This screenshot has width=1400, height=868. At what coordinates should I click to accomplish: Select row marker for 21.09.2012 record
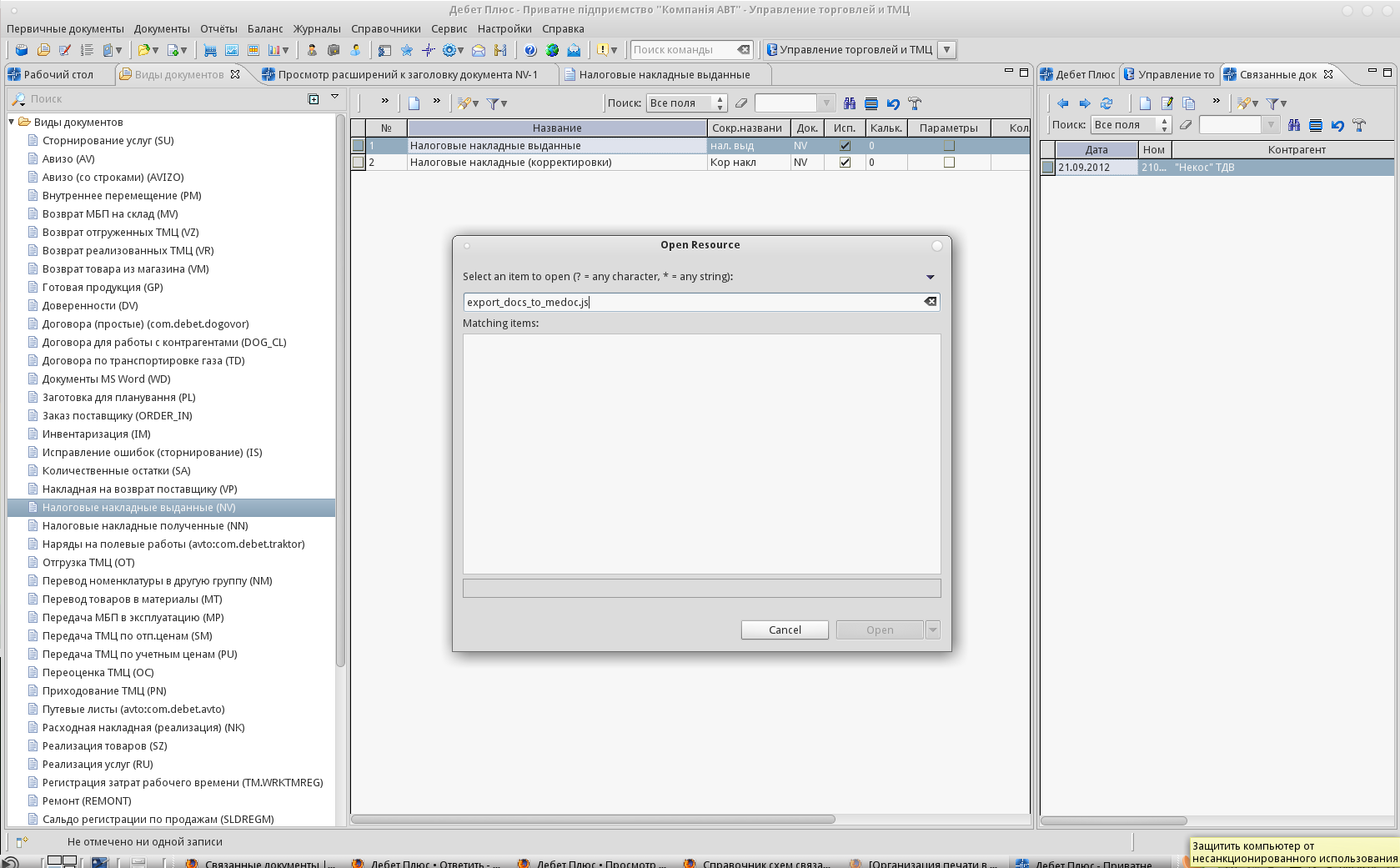pos(1048,168)
